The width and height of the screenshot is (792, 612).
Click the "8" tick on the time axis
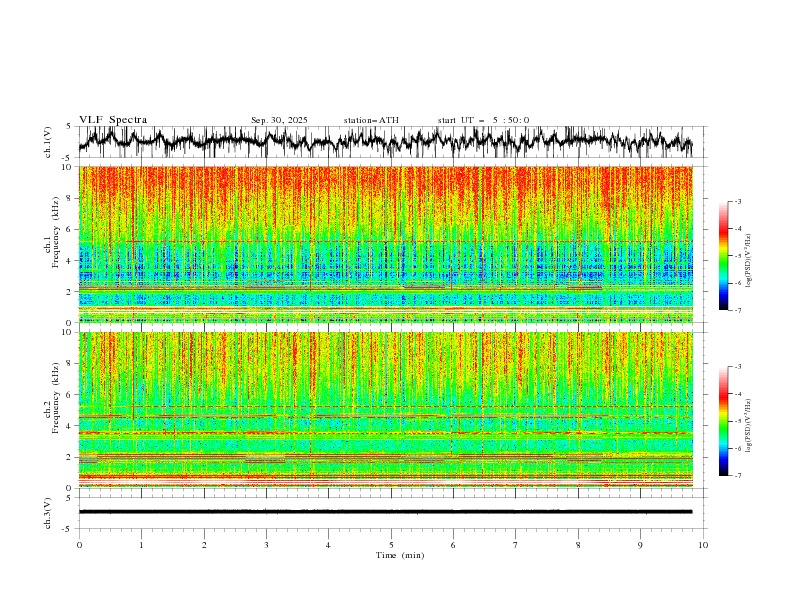click(x=578, y=545)
